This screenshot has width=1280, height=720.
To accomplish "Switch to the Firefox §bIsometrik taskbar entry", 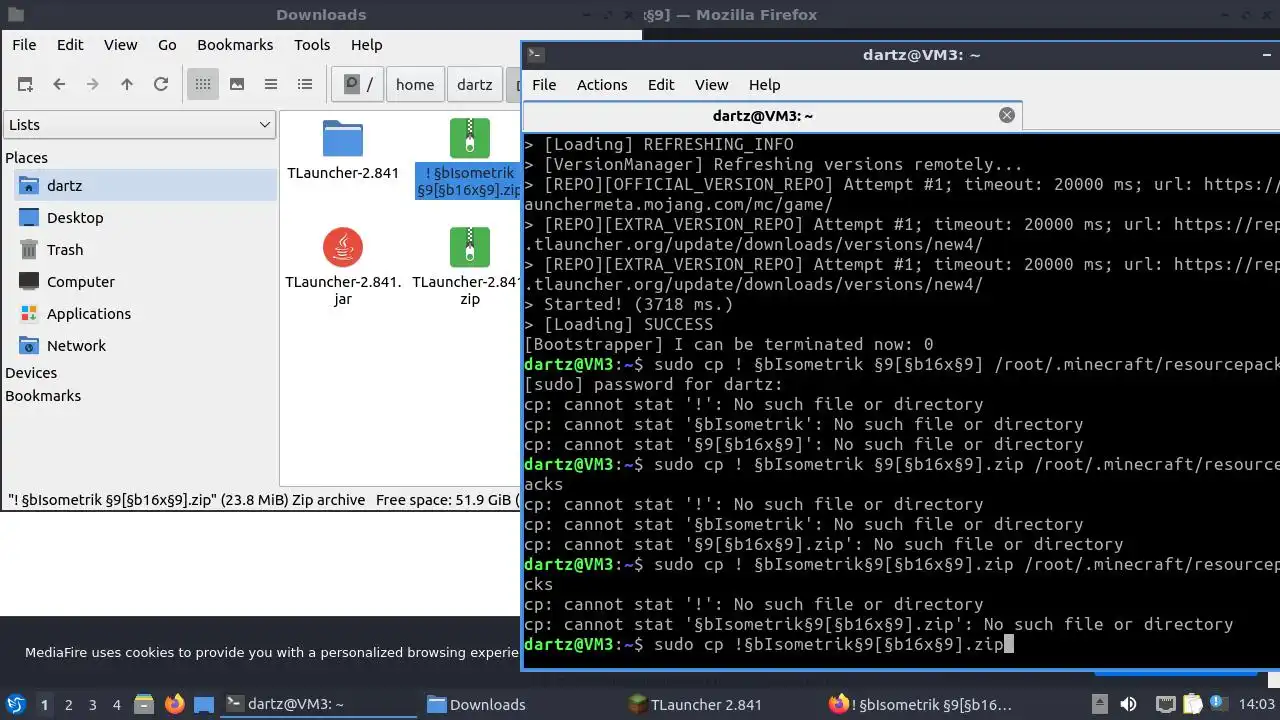I will click(924, 705).
